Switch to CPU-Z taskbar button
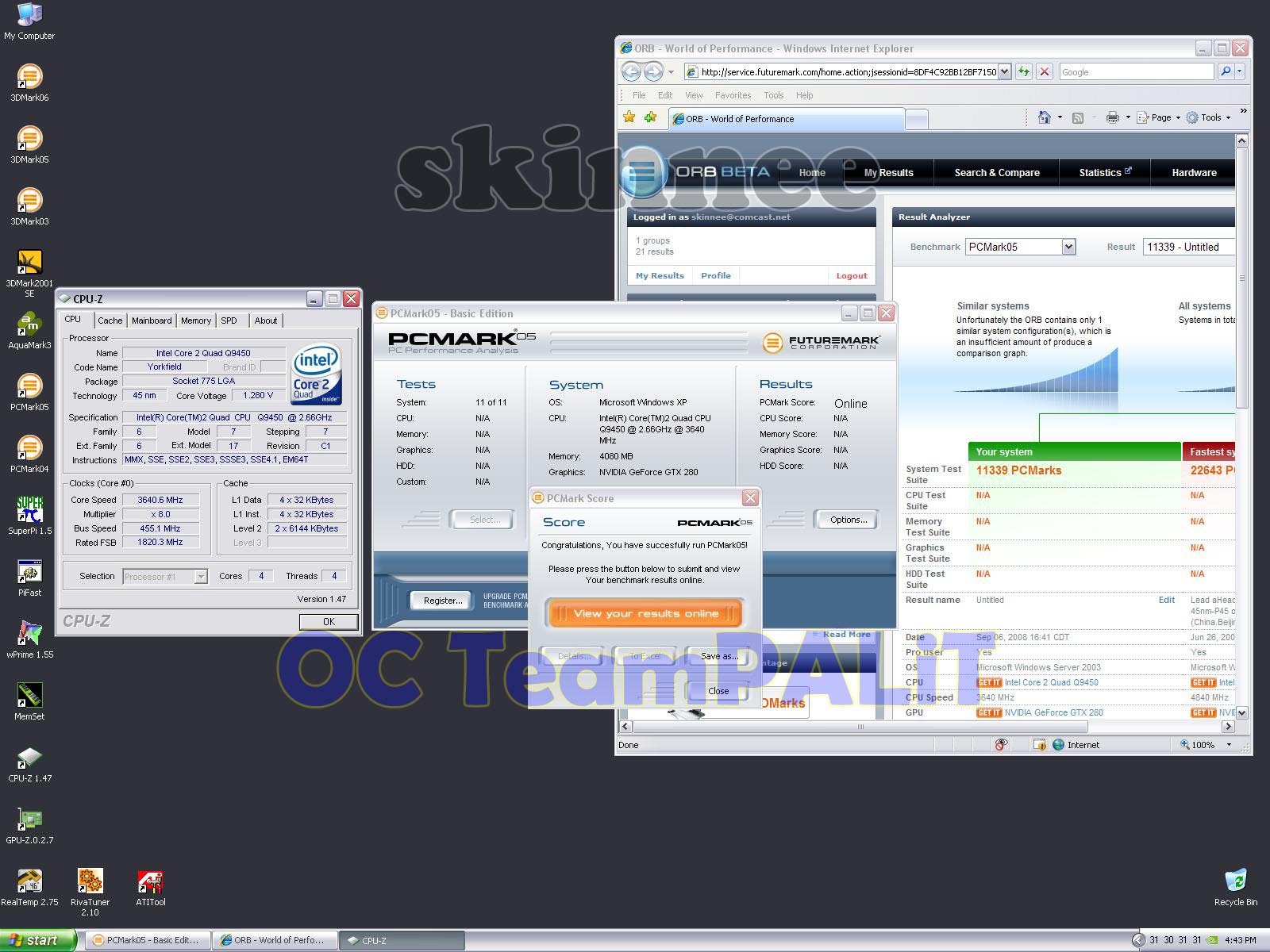Viewport: 1270px width, 952px height. (402, 940)
